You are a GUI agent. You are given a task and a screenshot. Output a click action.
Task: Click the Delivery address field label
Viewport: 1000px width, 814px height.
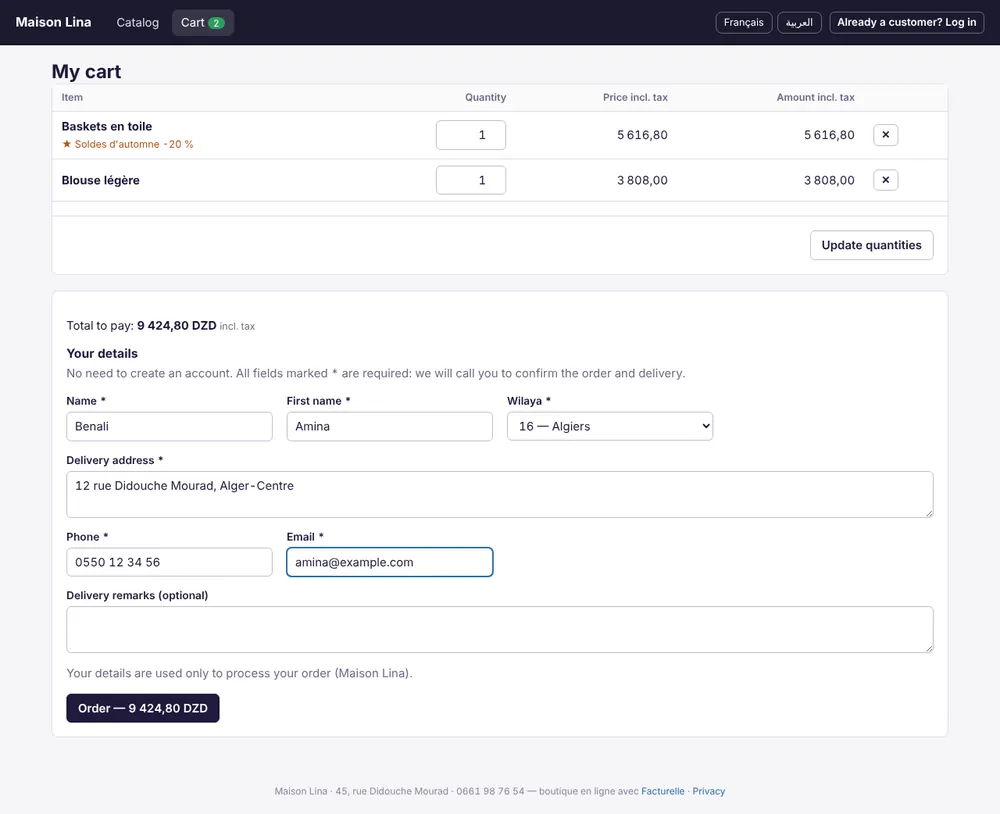tap(115, 460)
